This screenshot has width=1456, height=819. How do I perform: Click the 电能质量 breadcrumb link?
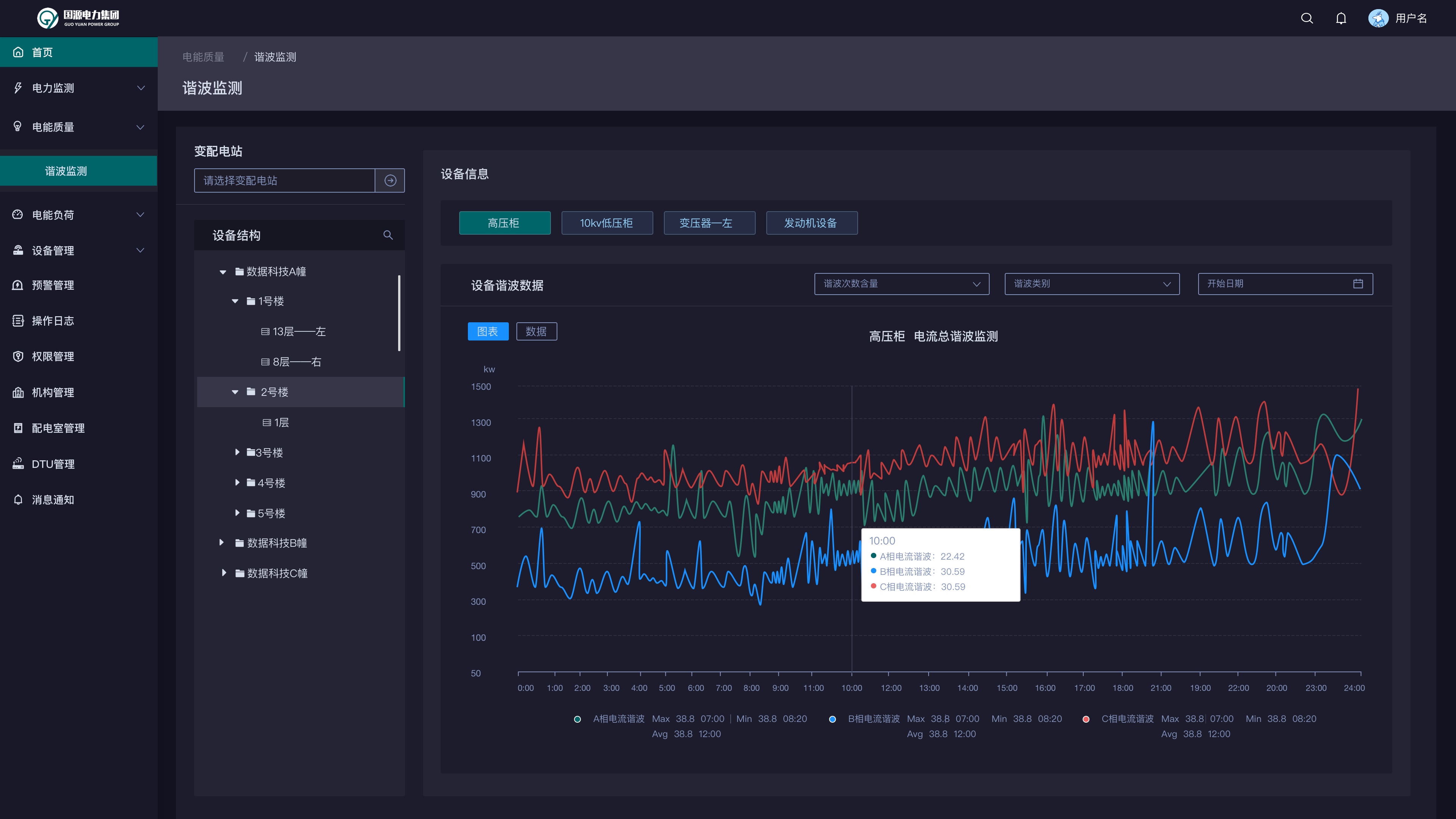point(203,57)
